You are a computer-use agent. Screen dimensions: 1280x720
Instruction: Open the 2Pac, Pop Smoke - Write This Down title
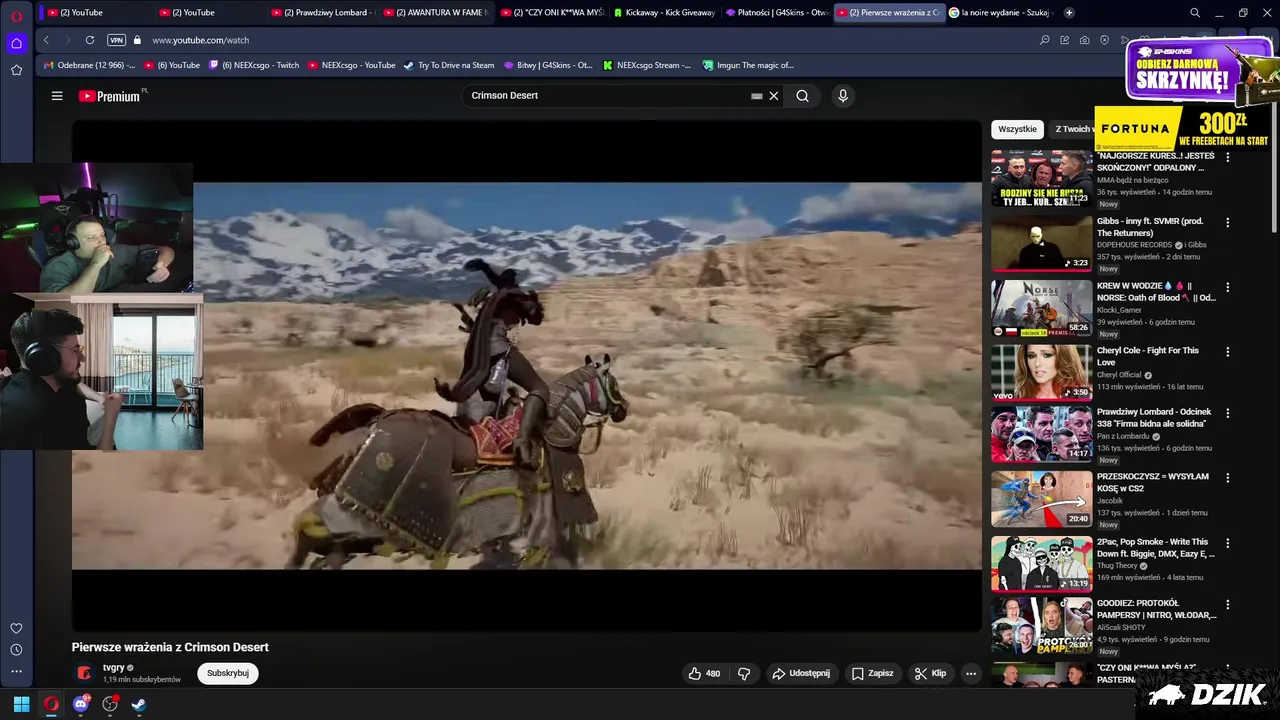pyautogui.click(x=1156, y=548)
